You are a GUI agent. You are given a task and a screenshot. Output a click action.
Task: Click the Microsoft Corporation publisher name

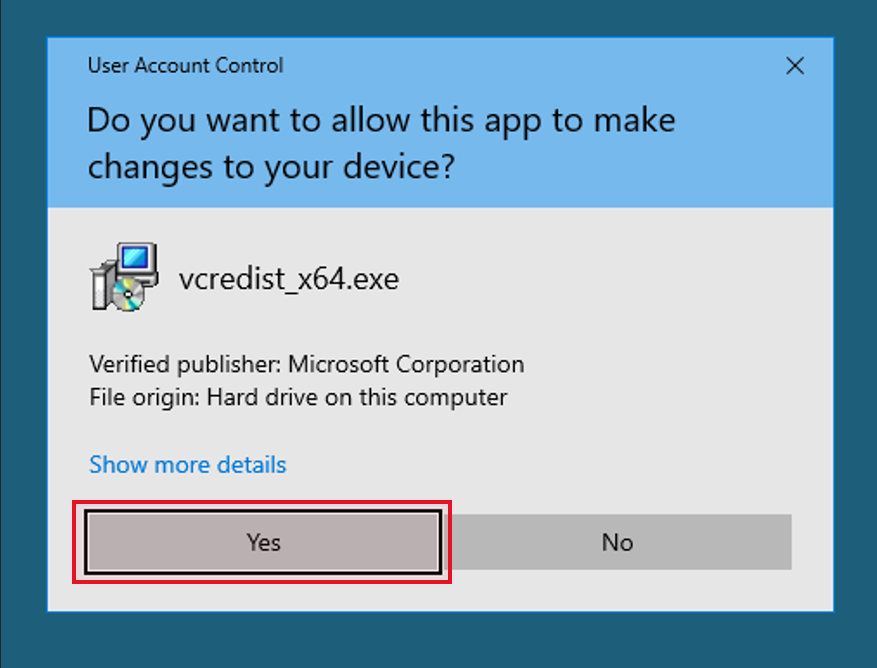[x=406, y=364]
